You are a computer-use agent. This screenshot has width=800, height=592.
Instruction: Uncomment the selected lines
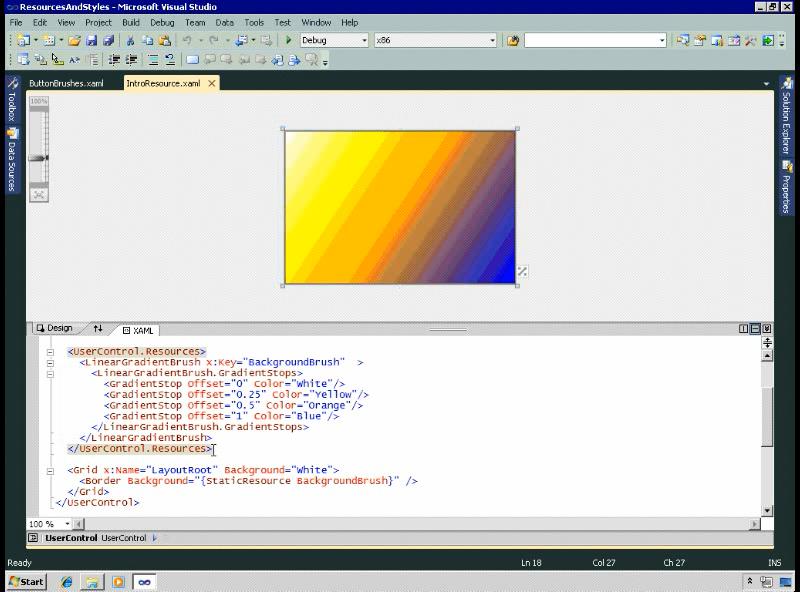pos(170,60)
